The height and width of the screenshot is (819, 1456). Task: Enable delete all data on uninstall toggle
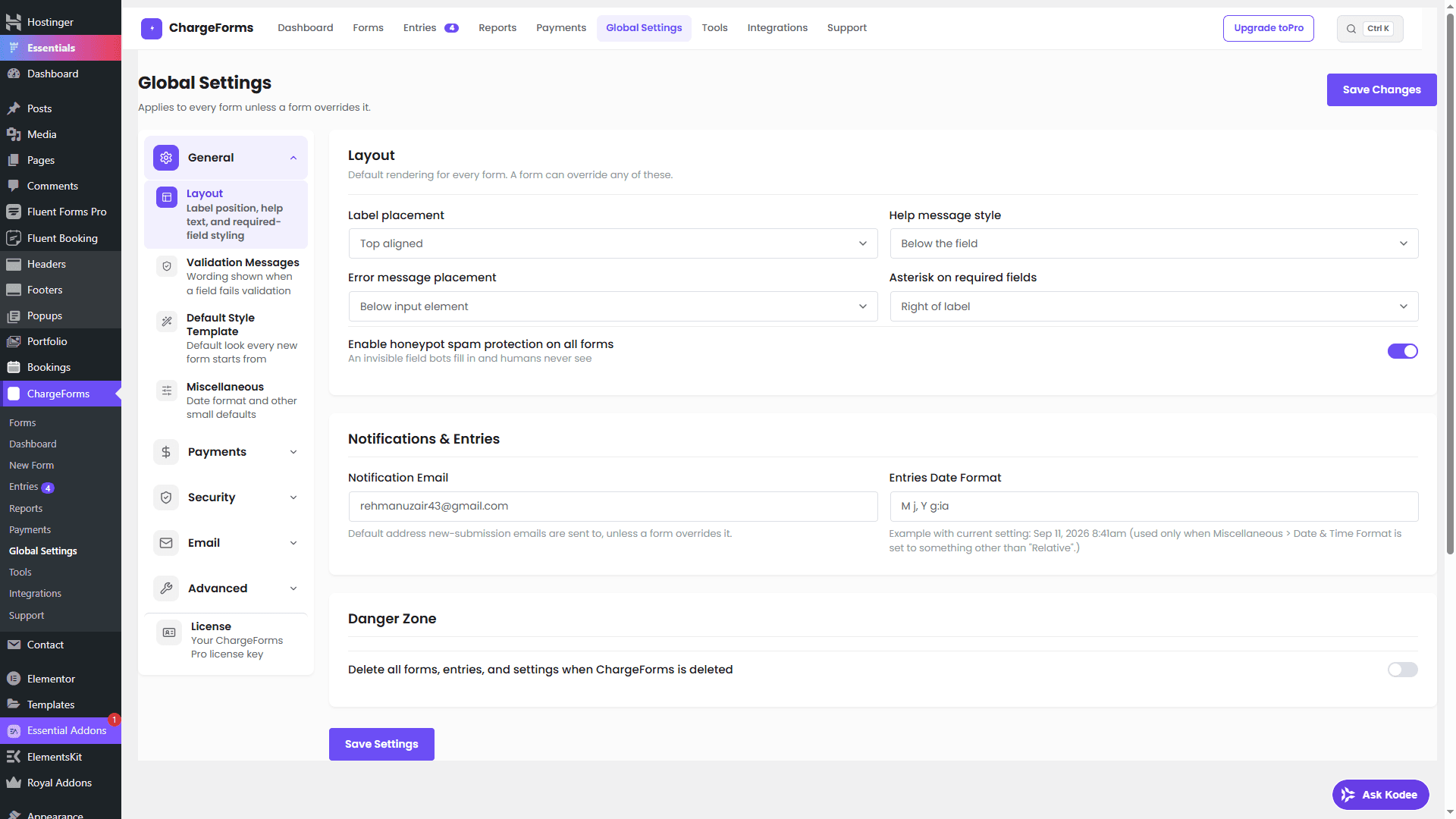point(1403,670)
